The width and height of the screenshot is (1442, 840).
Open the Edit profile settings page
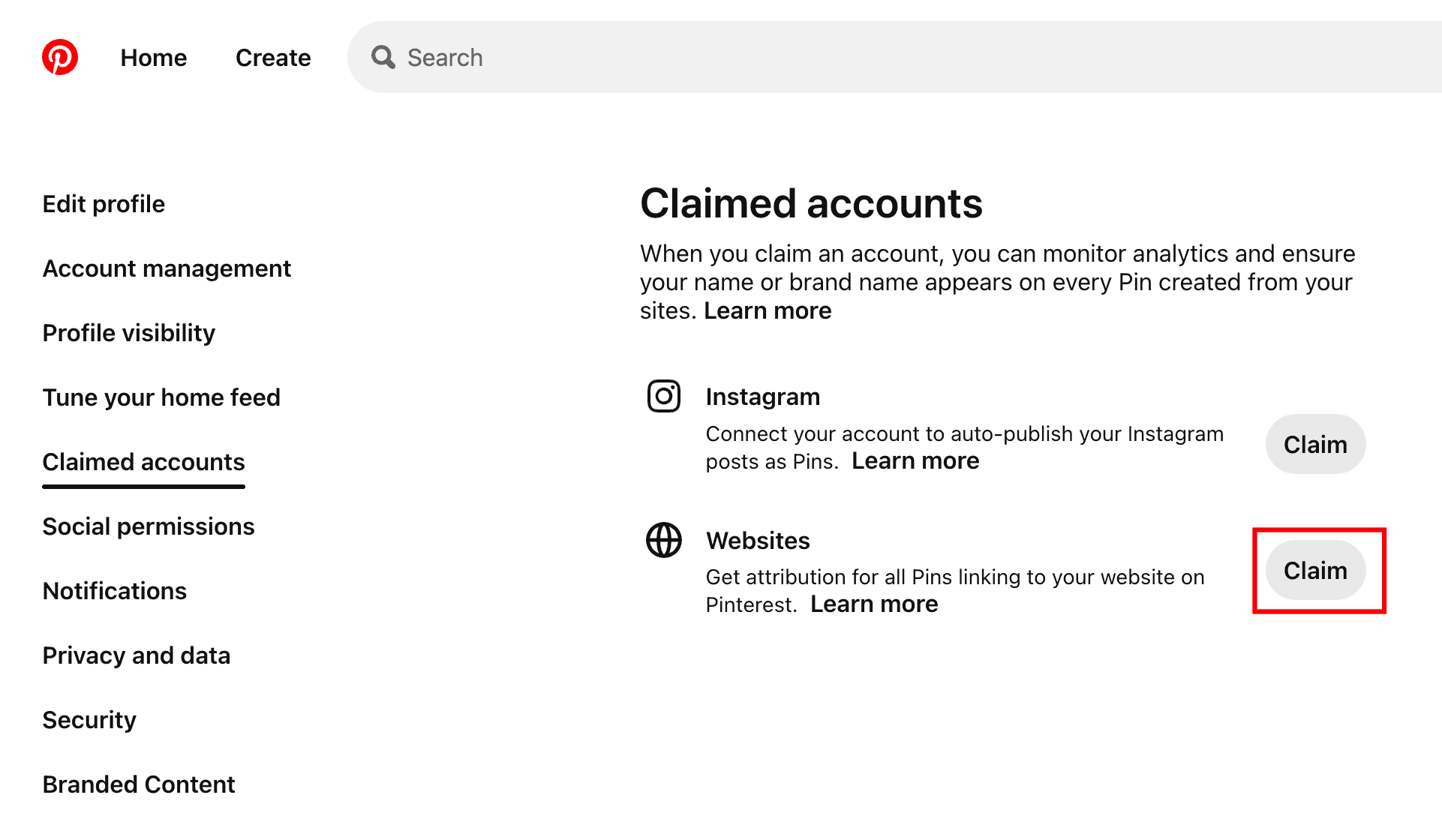coord(102,205)
